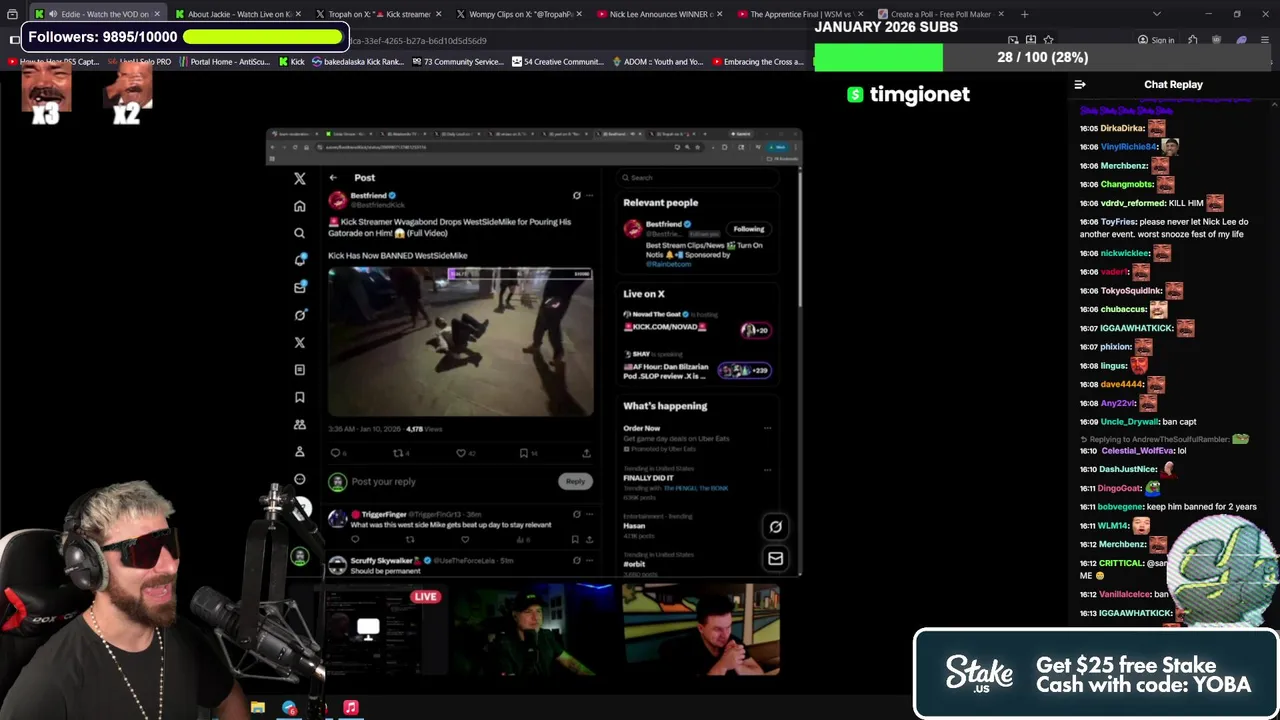Switch to Wompy Clips on X tab
This screenshot has width=1280, height=720.
coord(520,14)
